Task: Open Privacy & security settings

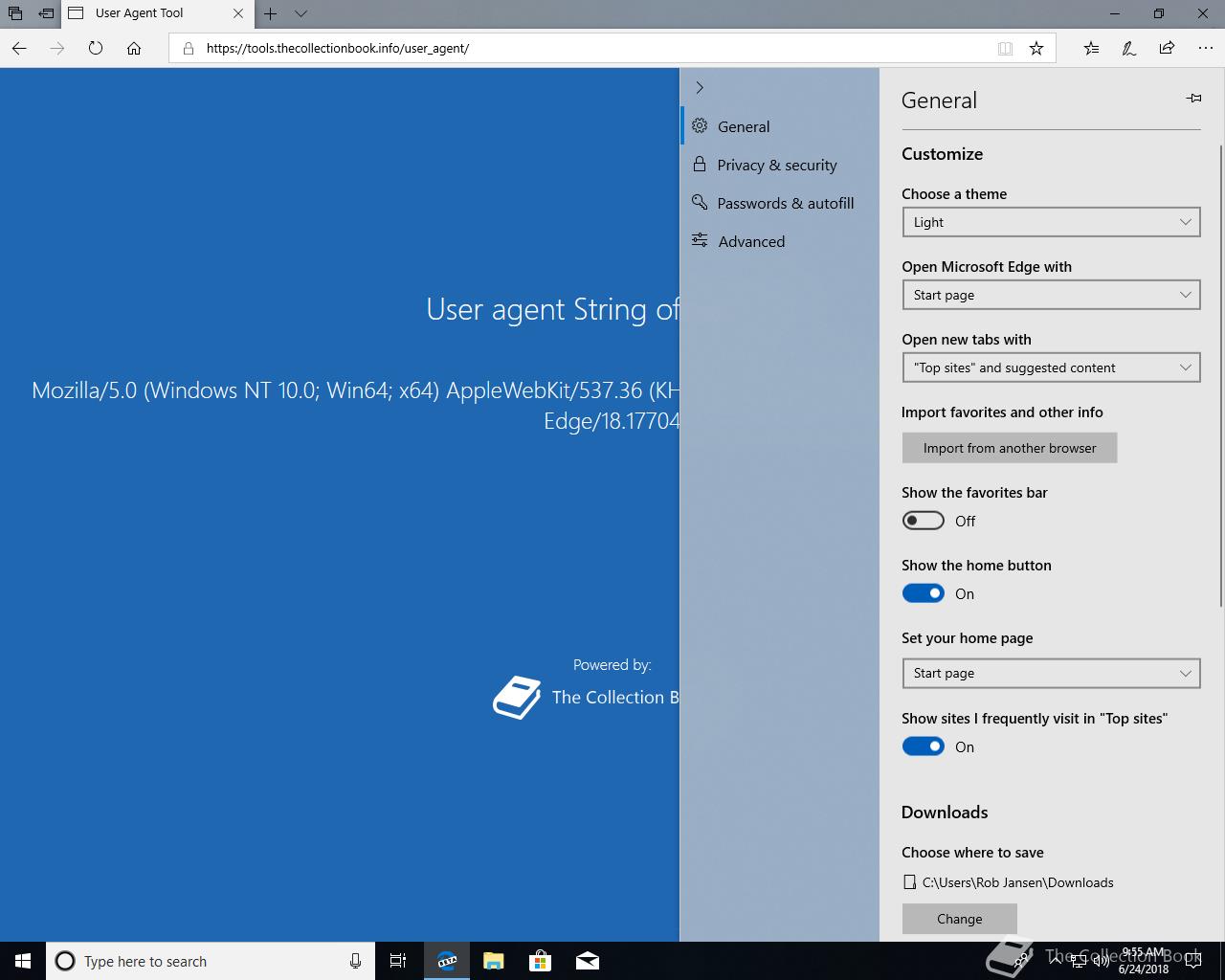Action: (x=779, y=165)
